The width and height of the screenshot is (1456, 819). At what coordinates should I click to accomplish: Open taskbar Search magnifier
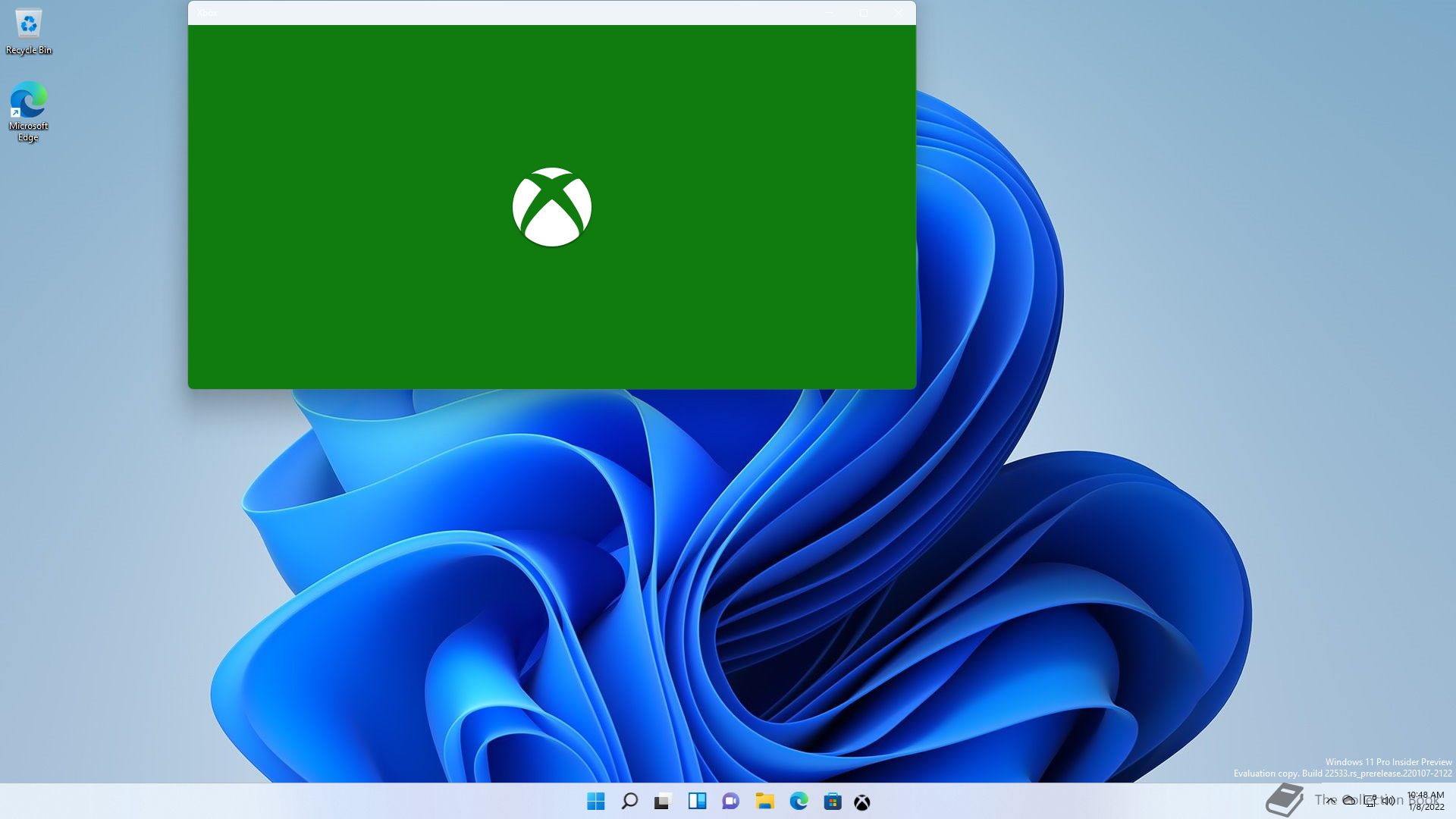click(x=629, y=802)
